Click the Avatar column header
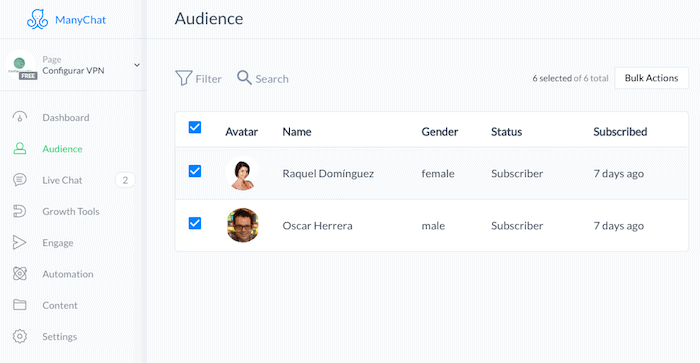700x363 pixels. pyautogui.click(x=242, y=132)
